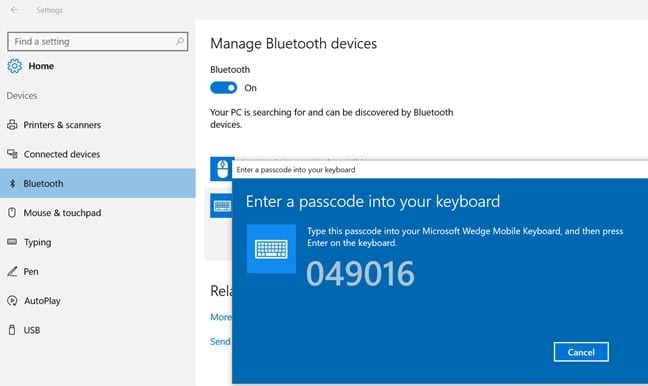Screen dimensions: 648x386
Task: Click the partially hidden Send link
Action: 220,341
